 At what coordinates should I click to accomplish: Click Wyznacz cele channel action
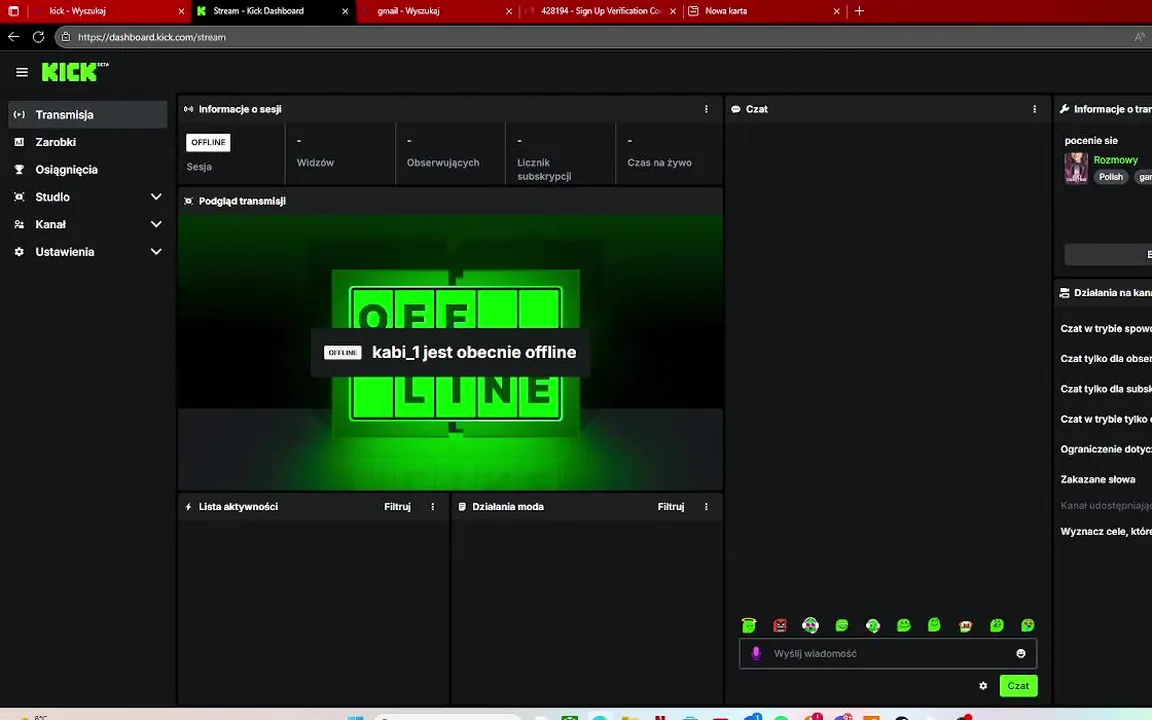click(x=1106, y=531)
